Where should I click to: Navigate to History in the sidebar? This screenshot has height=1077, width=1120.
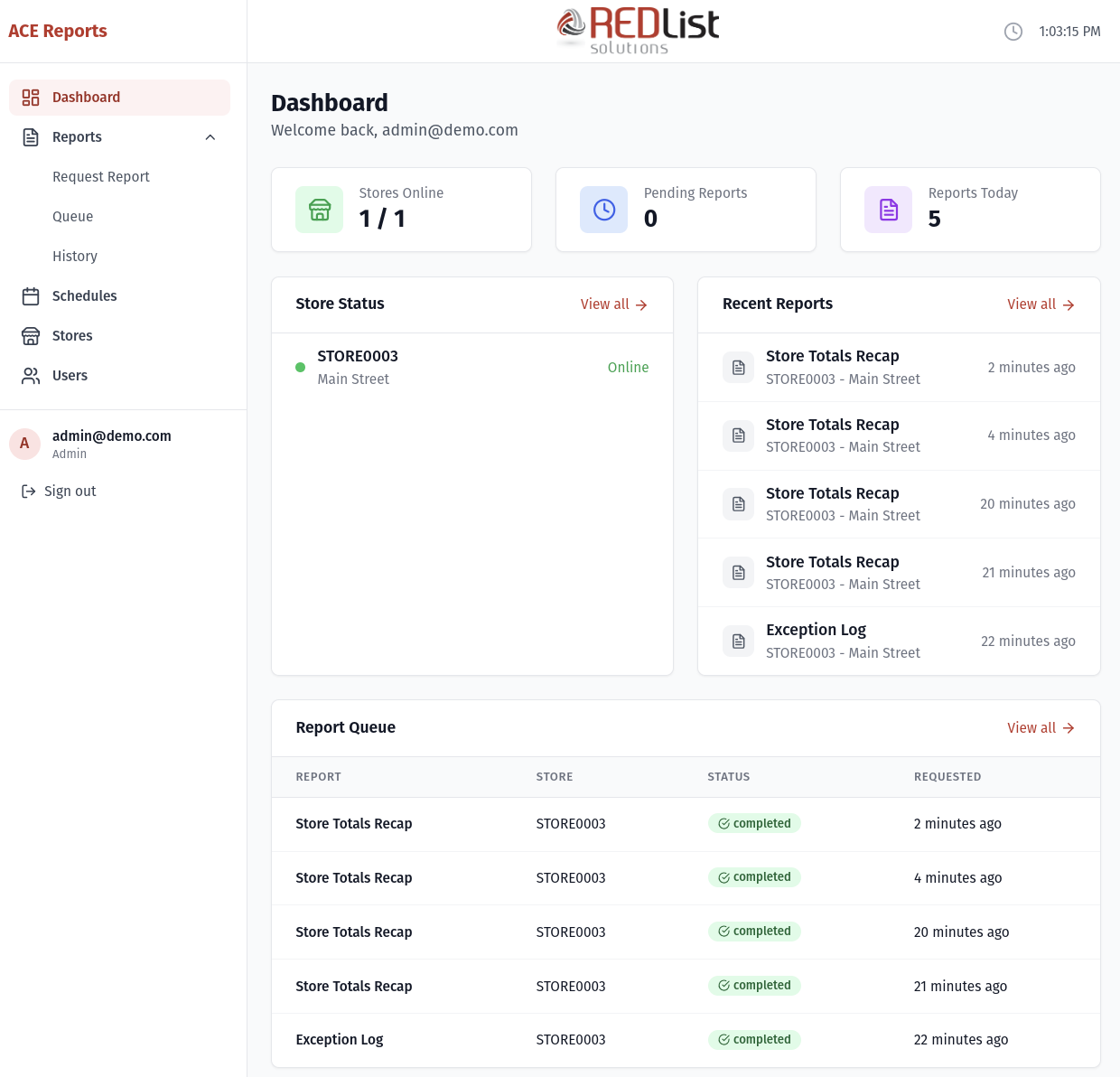(x=75, y=256)
